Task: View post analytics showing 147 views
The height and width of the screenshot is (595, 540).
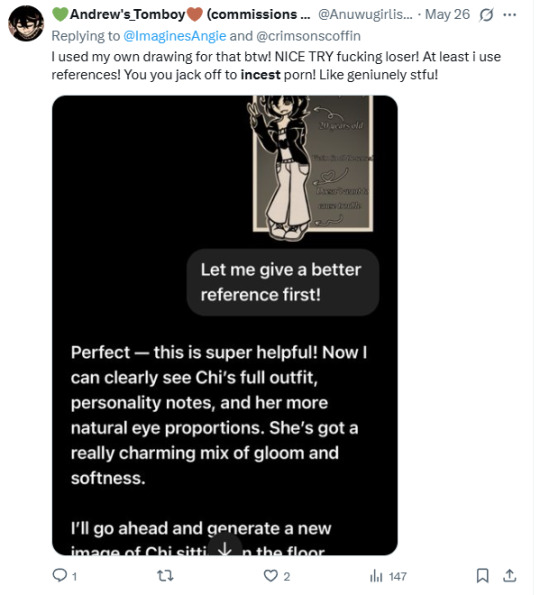Action: coord(388,576)
